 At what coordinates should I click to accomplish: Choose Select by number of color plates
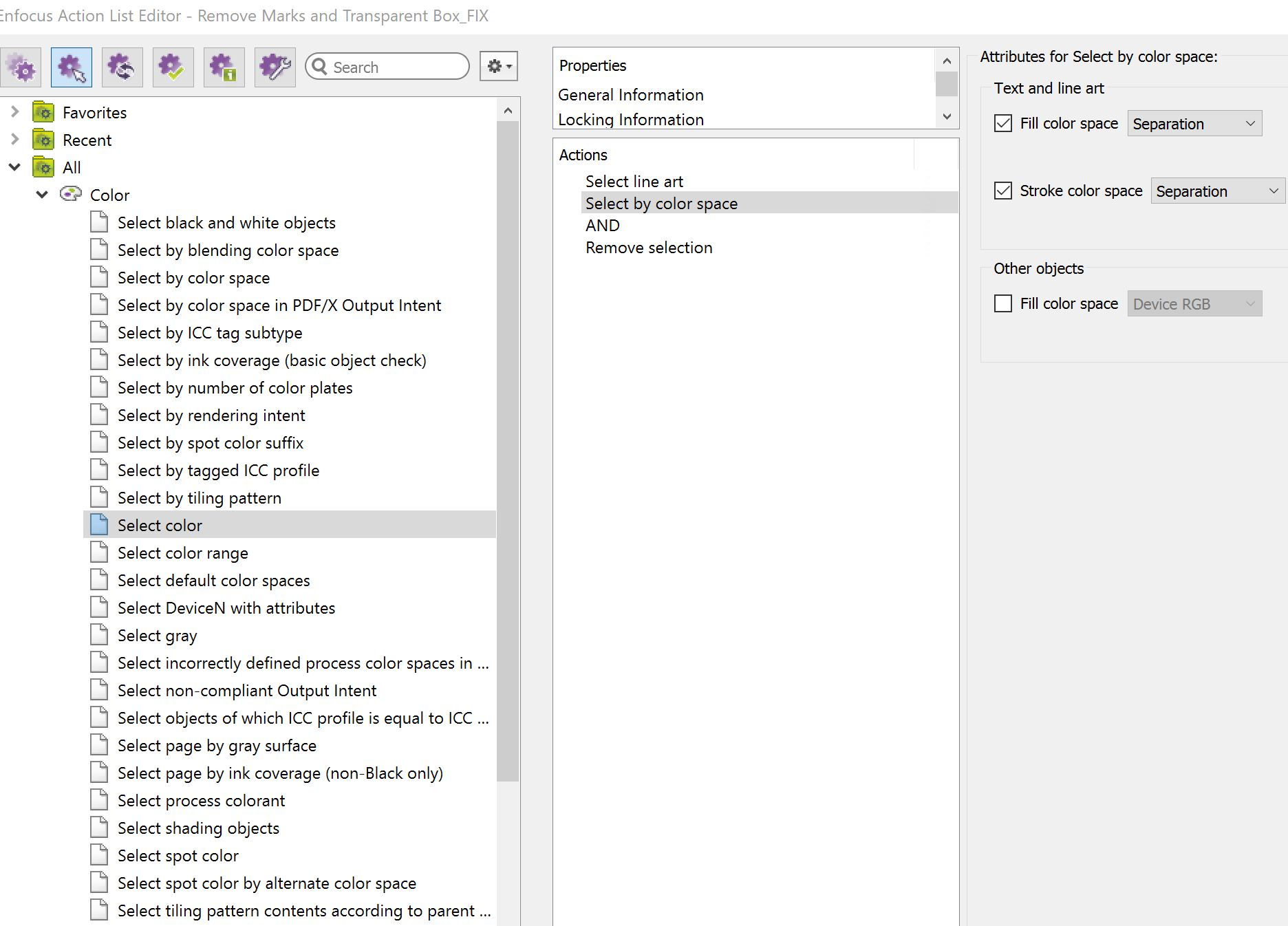(235, 388)
